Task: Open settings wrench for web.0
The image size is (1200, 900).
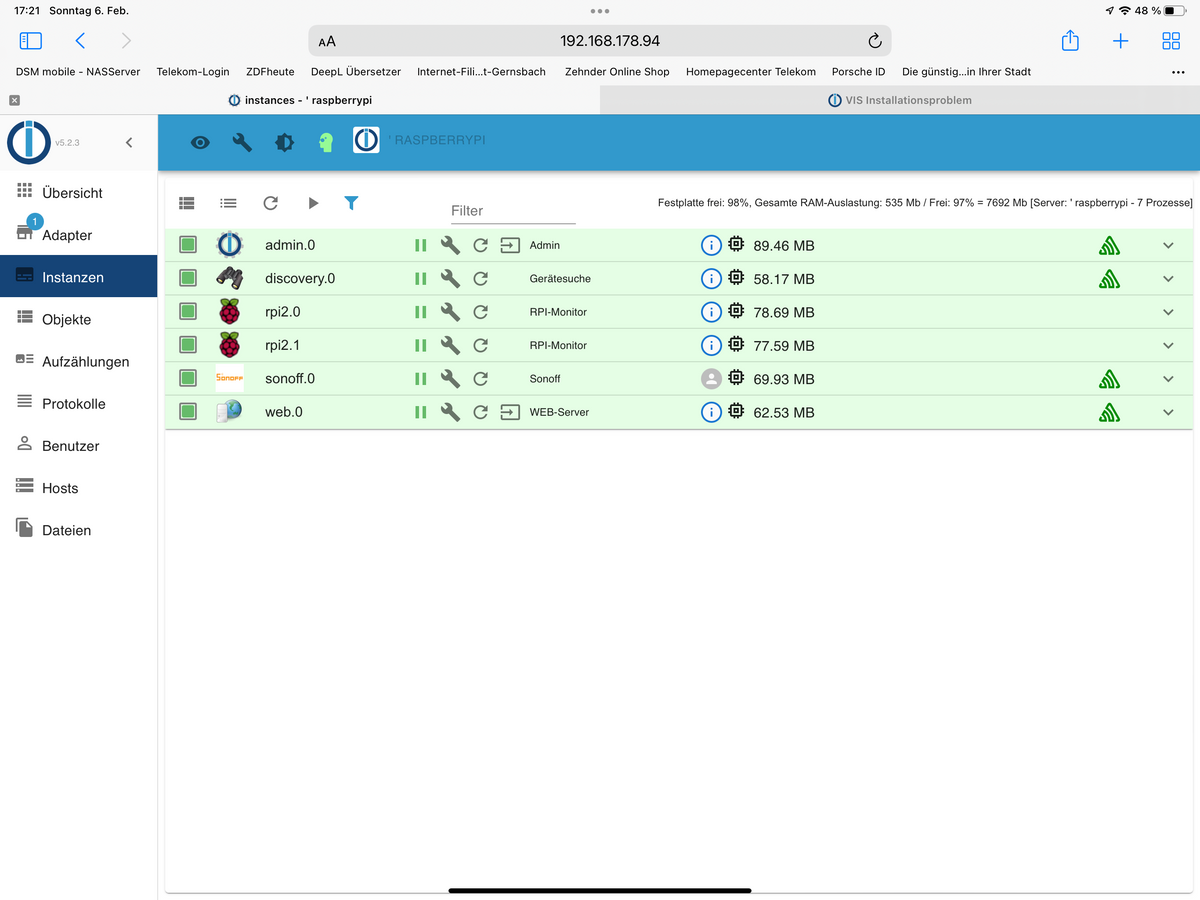Action: tap(450, 412)
